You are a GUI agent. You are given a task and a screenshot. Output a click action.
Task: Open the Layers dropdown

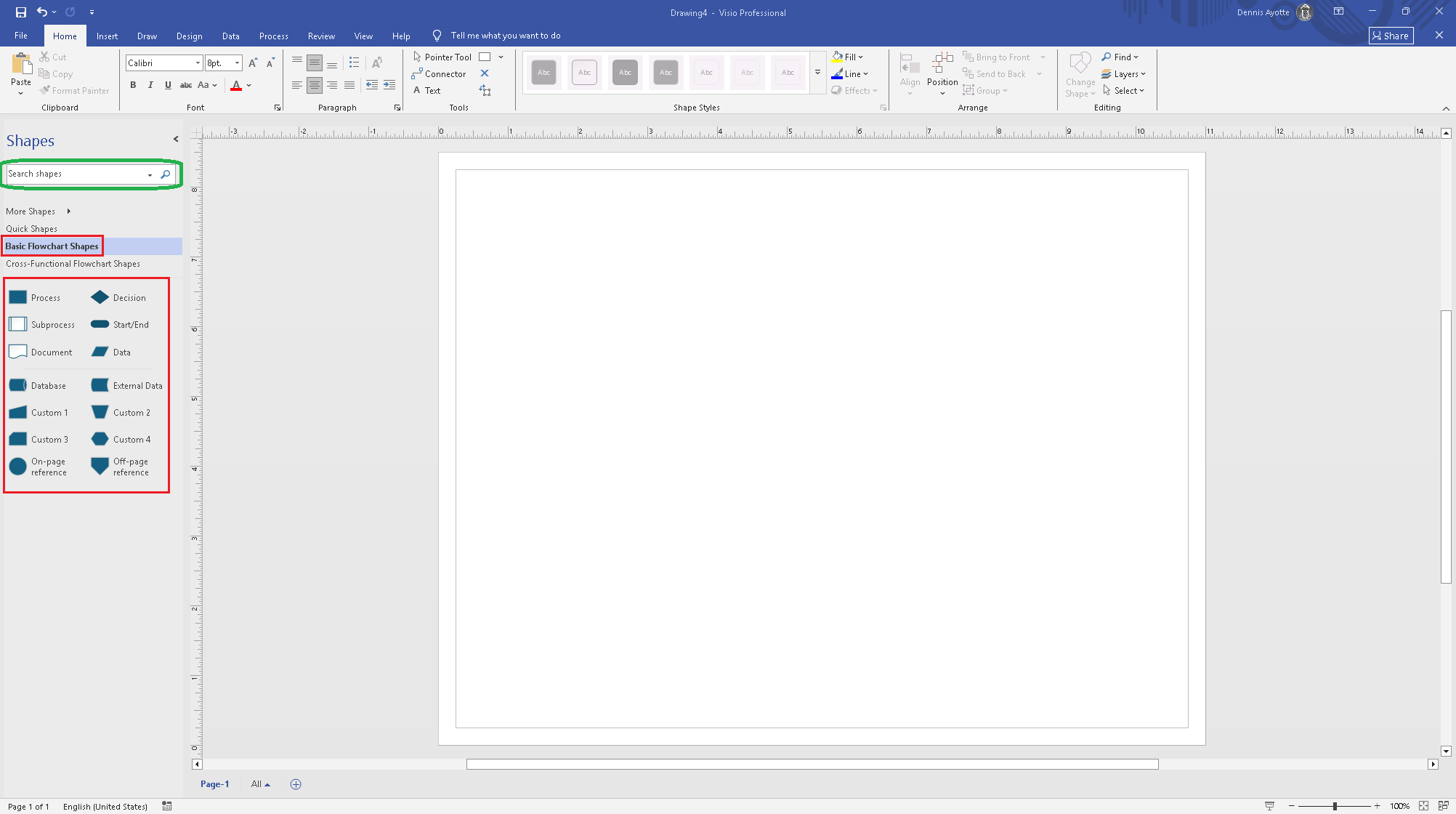pyautogui.click(x=1123, y=73)
